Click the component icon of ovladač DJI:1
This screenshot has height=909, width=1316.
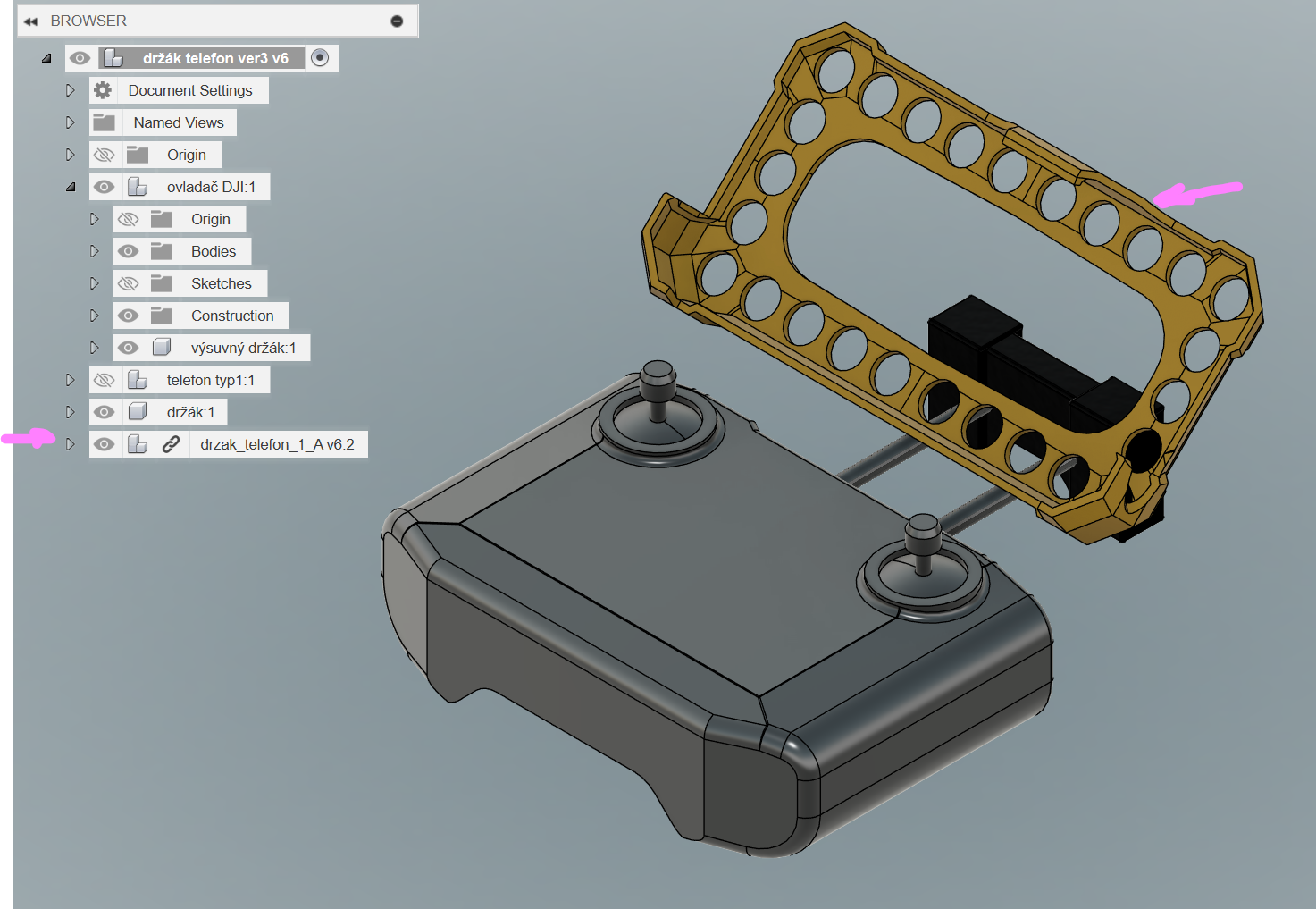click(x=138, y=187)
